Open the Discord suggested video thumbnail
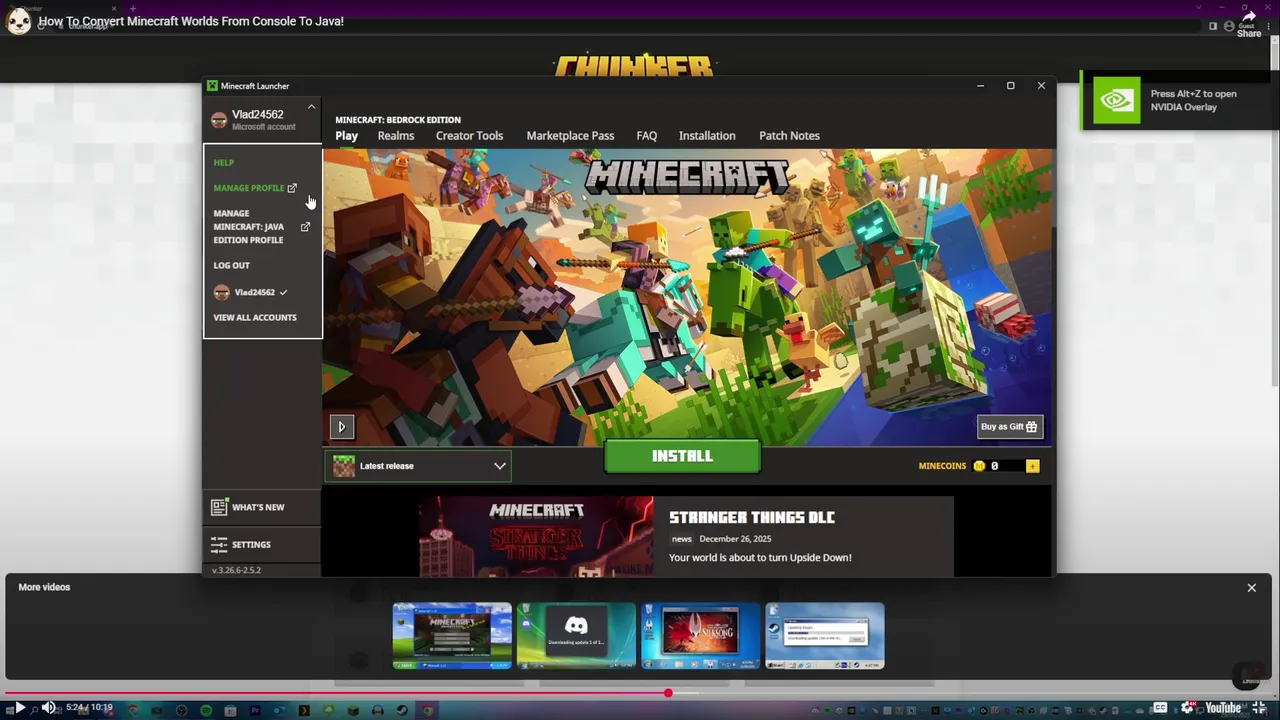Image resolution: width=1280 pixels, height=720 pixels. point(576,636)
